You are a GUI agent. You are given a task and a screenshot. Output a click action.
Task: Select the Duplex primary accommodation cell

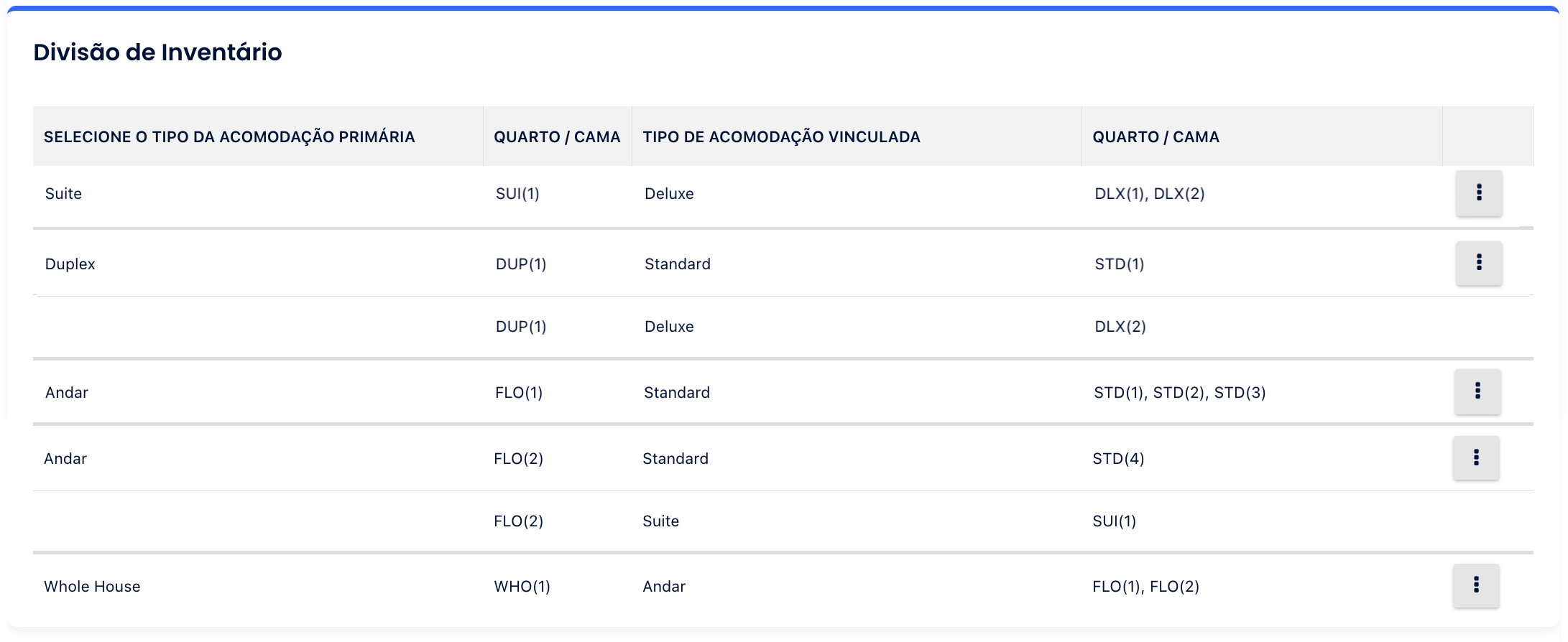(70, 264)
